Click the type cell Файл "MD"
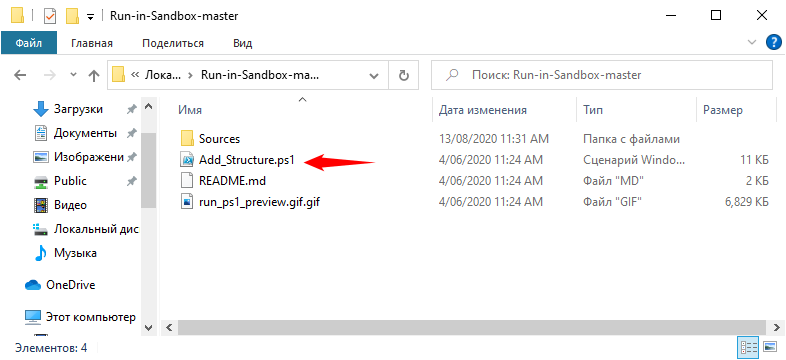 click(x=614, y=181)
